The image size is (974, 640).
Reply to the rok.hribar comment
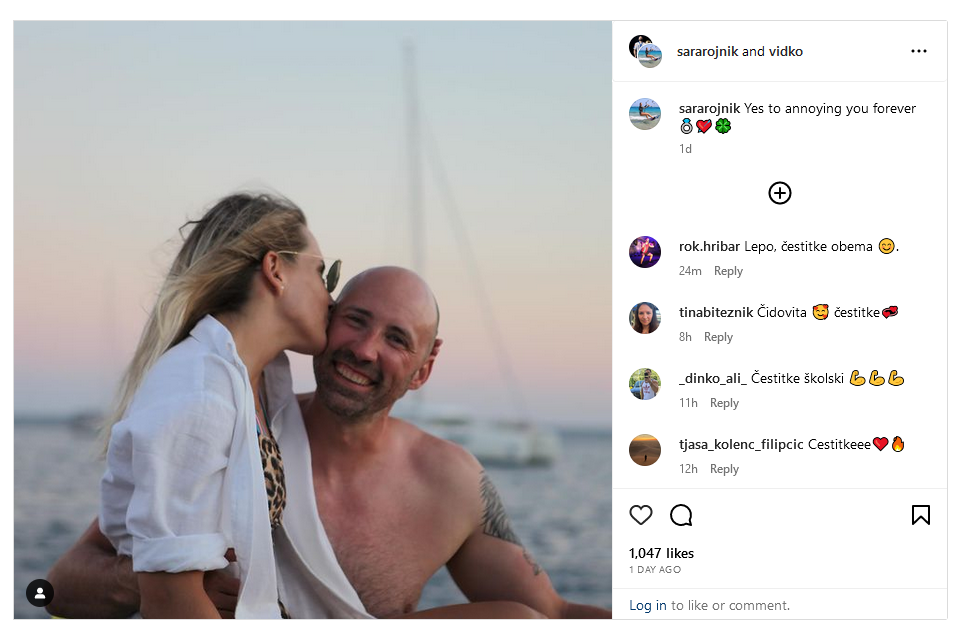(x=728, y=271)
